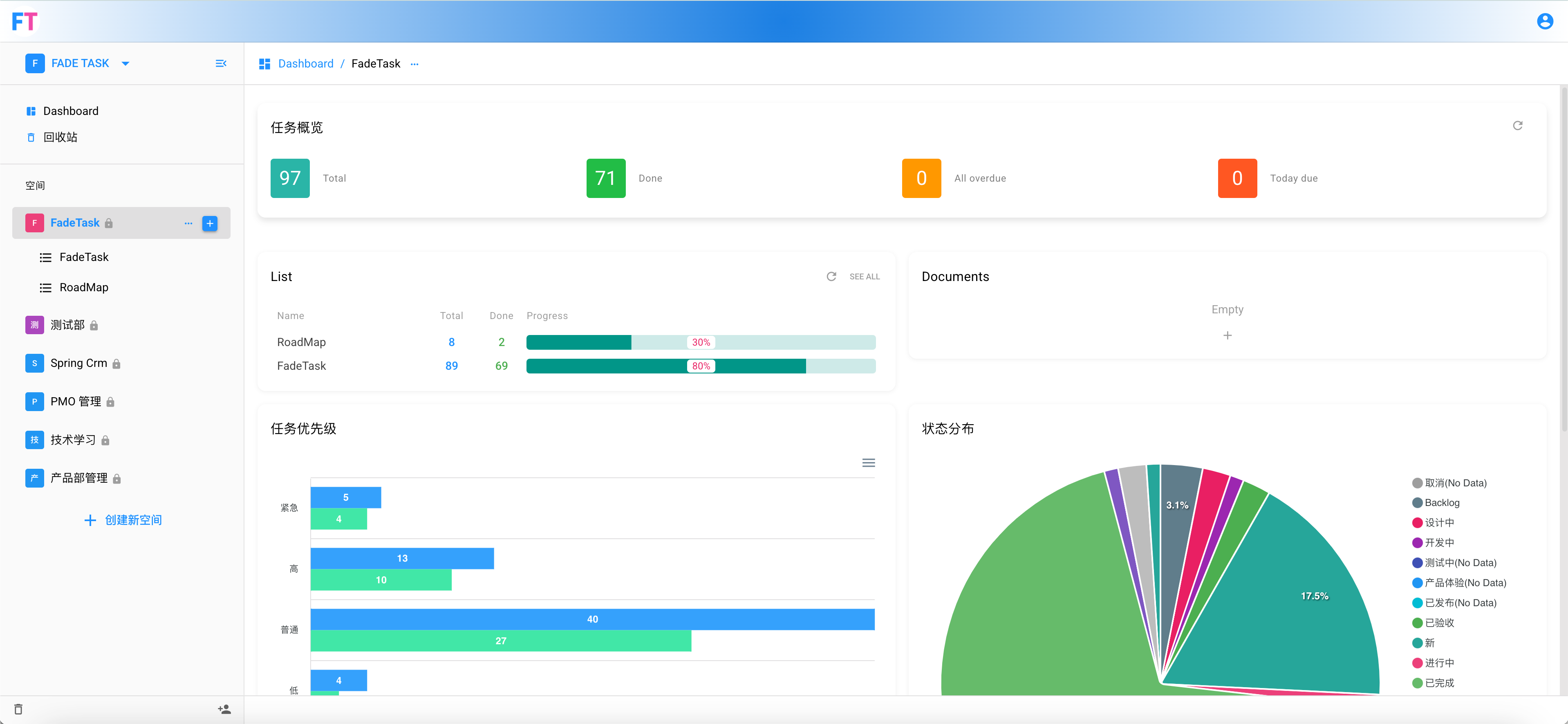The image size is (1568, 724).
Task: Toggle 新 legend color swatch
Action: click(1417, 643)
